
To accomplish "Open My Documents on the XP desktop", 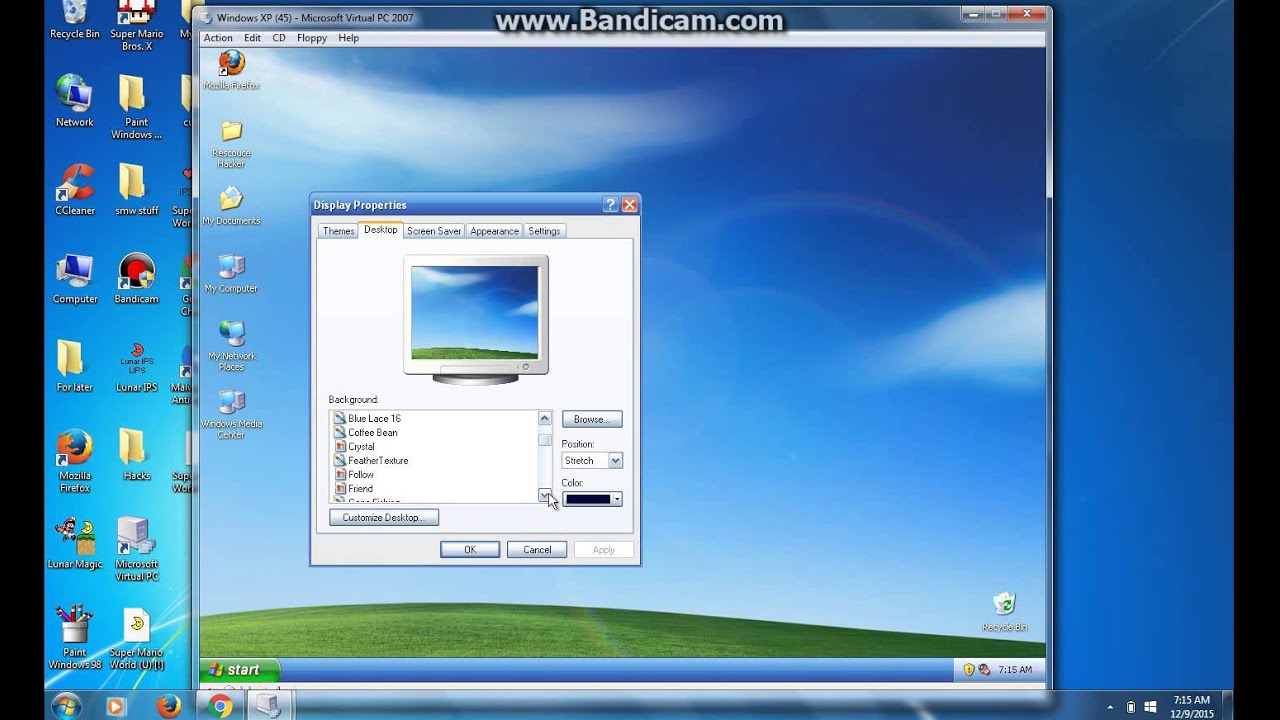I will click(231, 206).
